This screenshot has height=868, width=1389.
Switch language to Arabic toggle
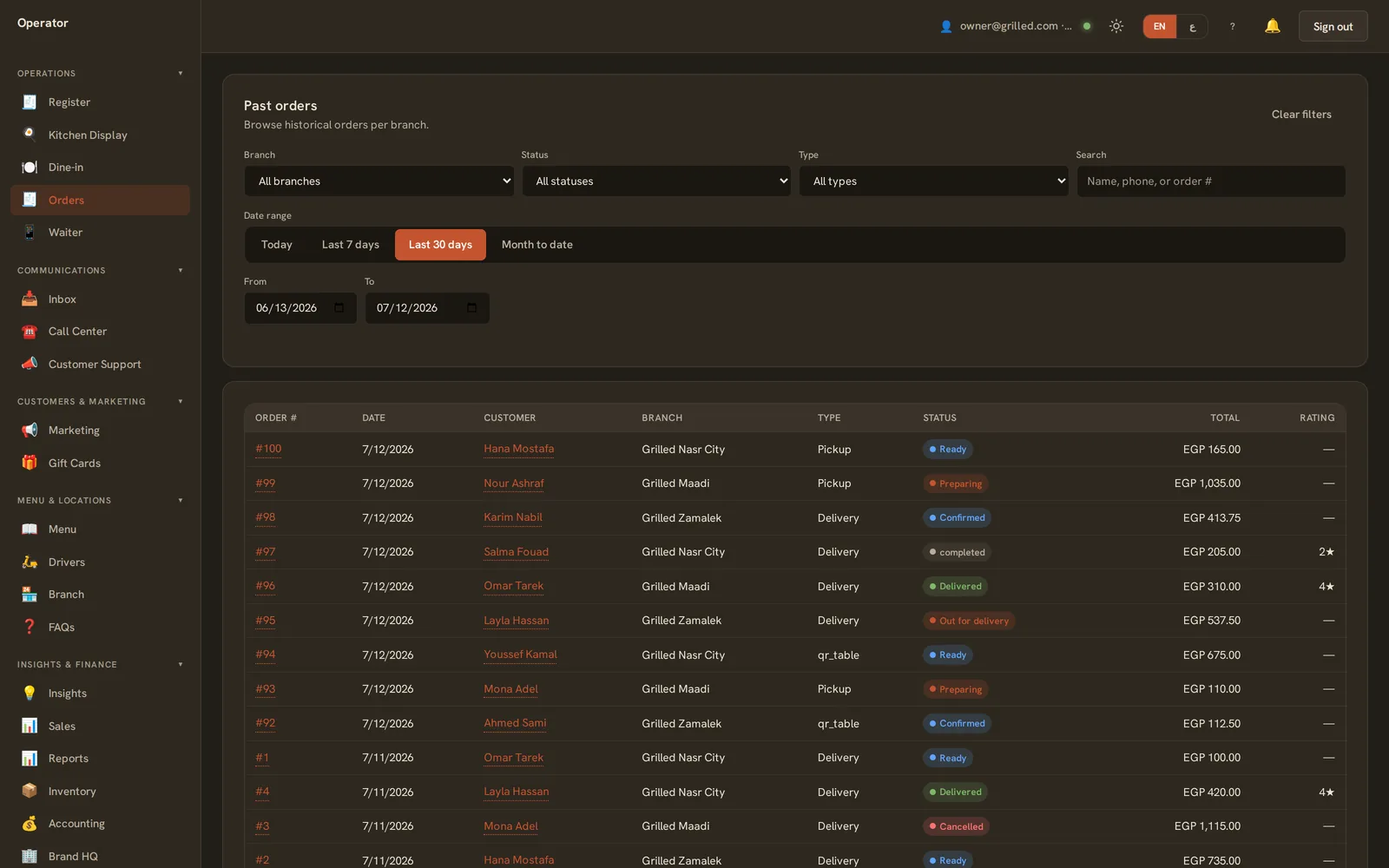coord(1193,27)
